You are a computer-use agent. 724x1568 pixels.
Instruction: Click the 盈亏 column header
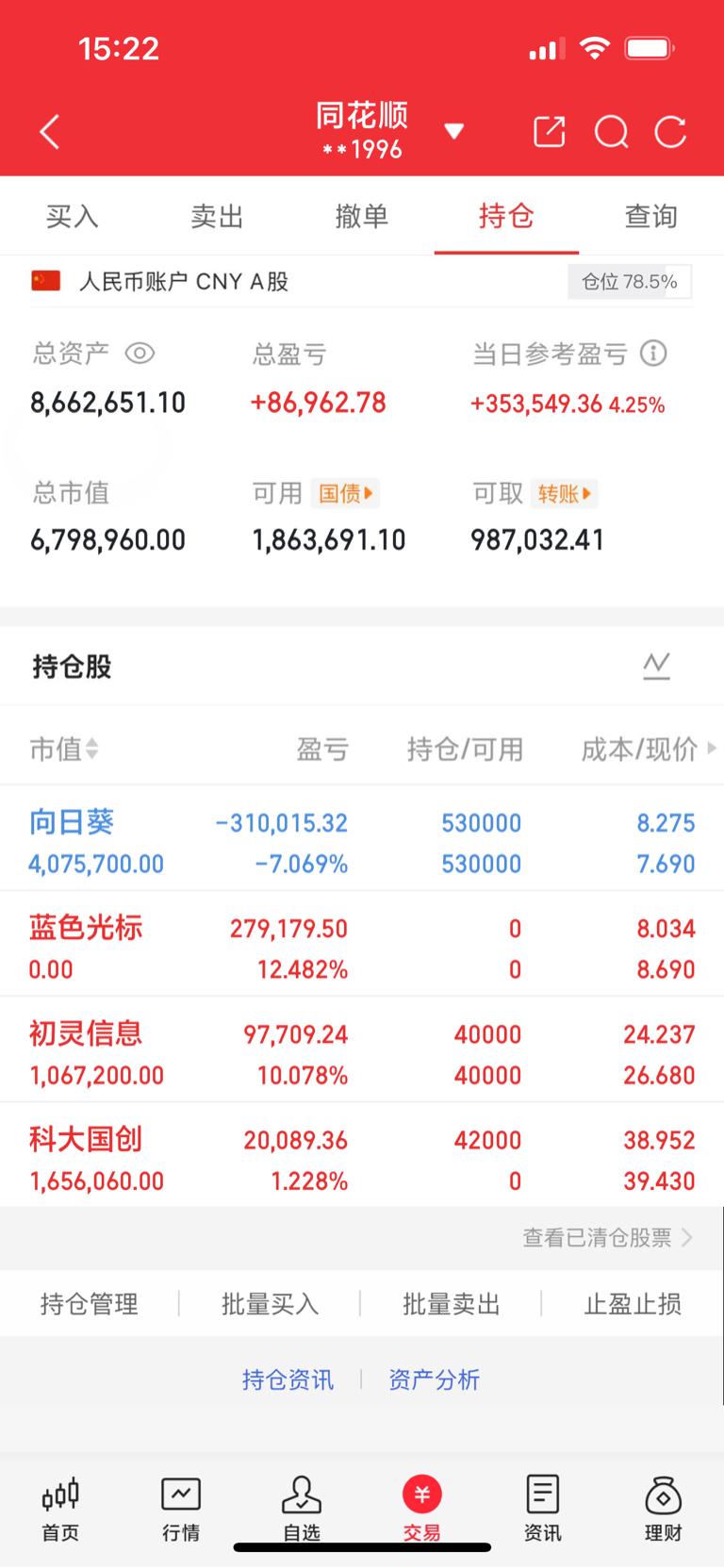pos(322,750)
